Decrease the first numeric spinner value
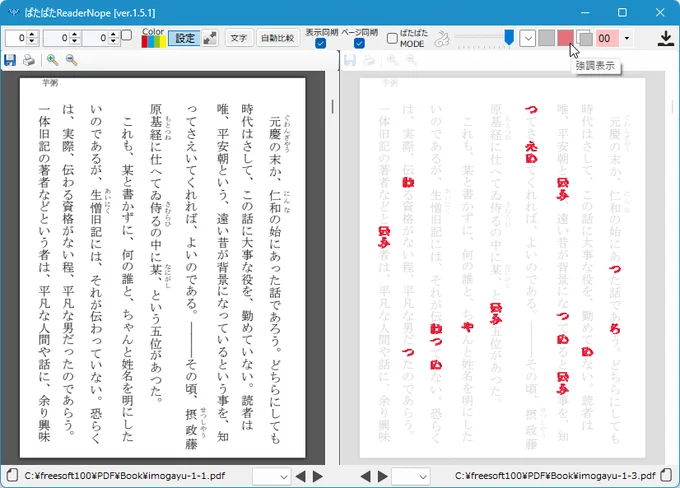The image size is (680, 488). (32, 42)
